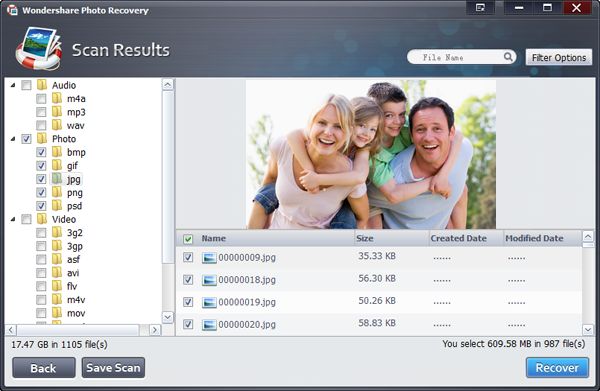Click the 3g2 folder icon
The image size is (600, 391).
57,232
